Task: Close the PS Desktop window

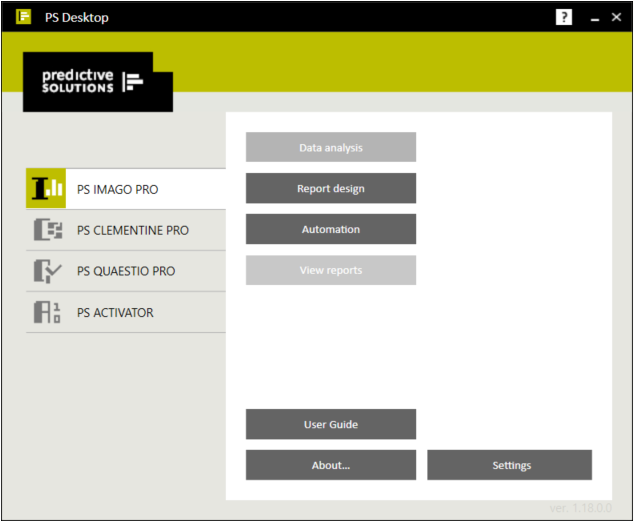Action: pyautogui.click(x=616, y=17)
